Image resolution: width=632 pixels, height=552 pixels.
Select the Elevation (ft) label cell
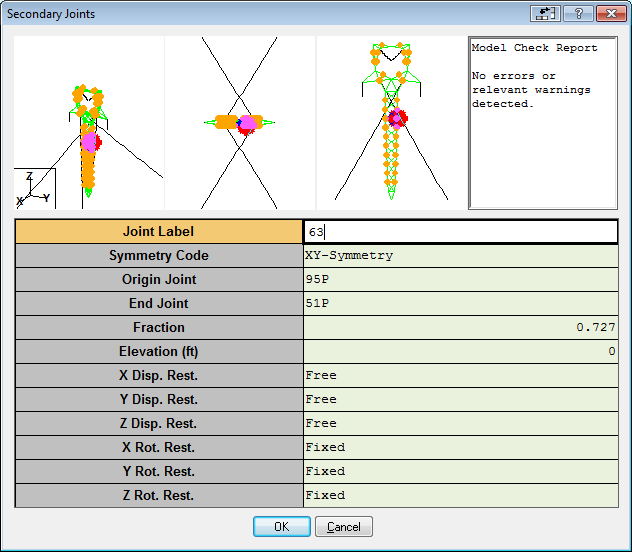[x=159, y=351]
